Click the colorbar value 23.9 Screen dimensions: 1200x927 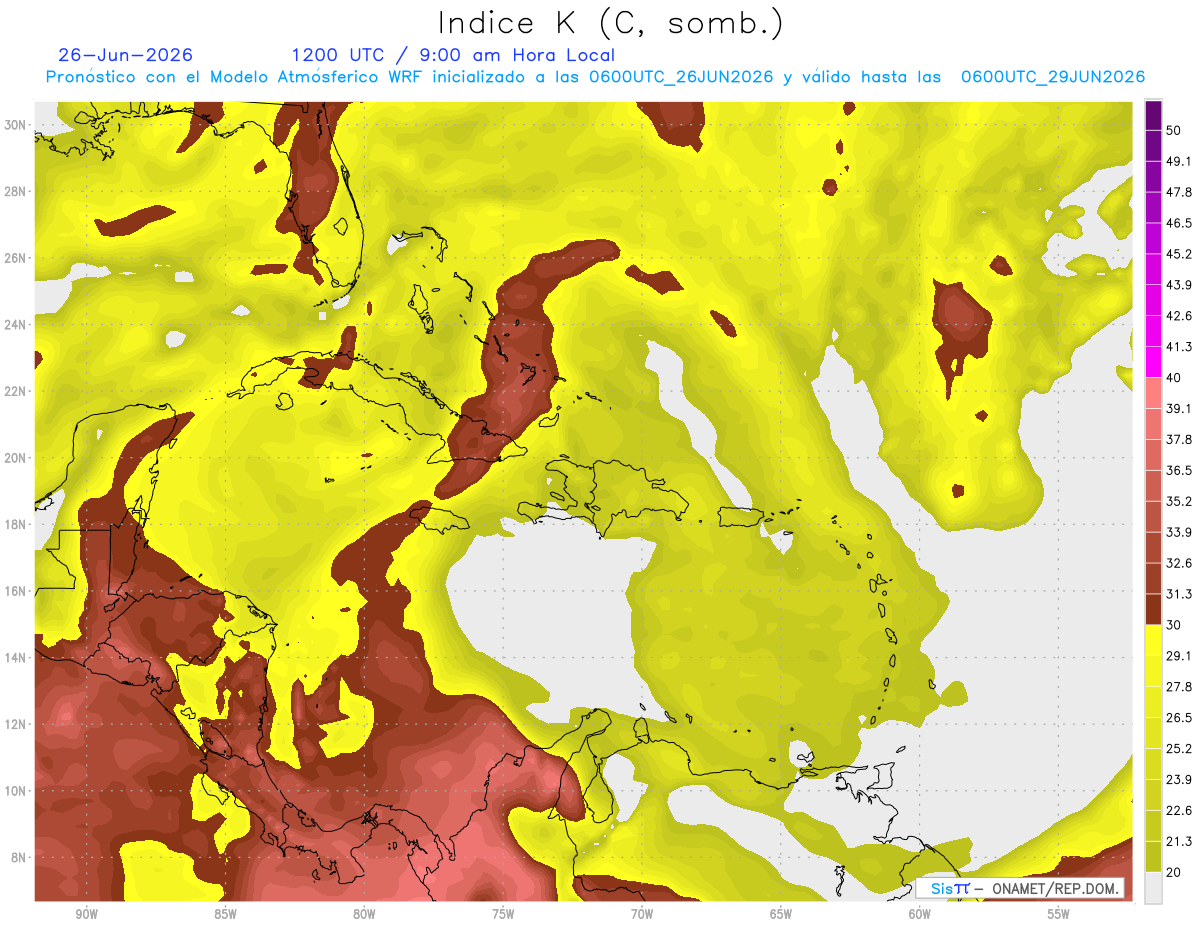(x=1179, y=780)
